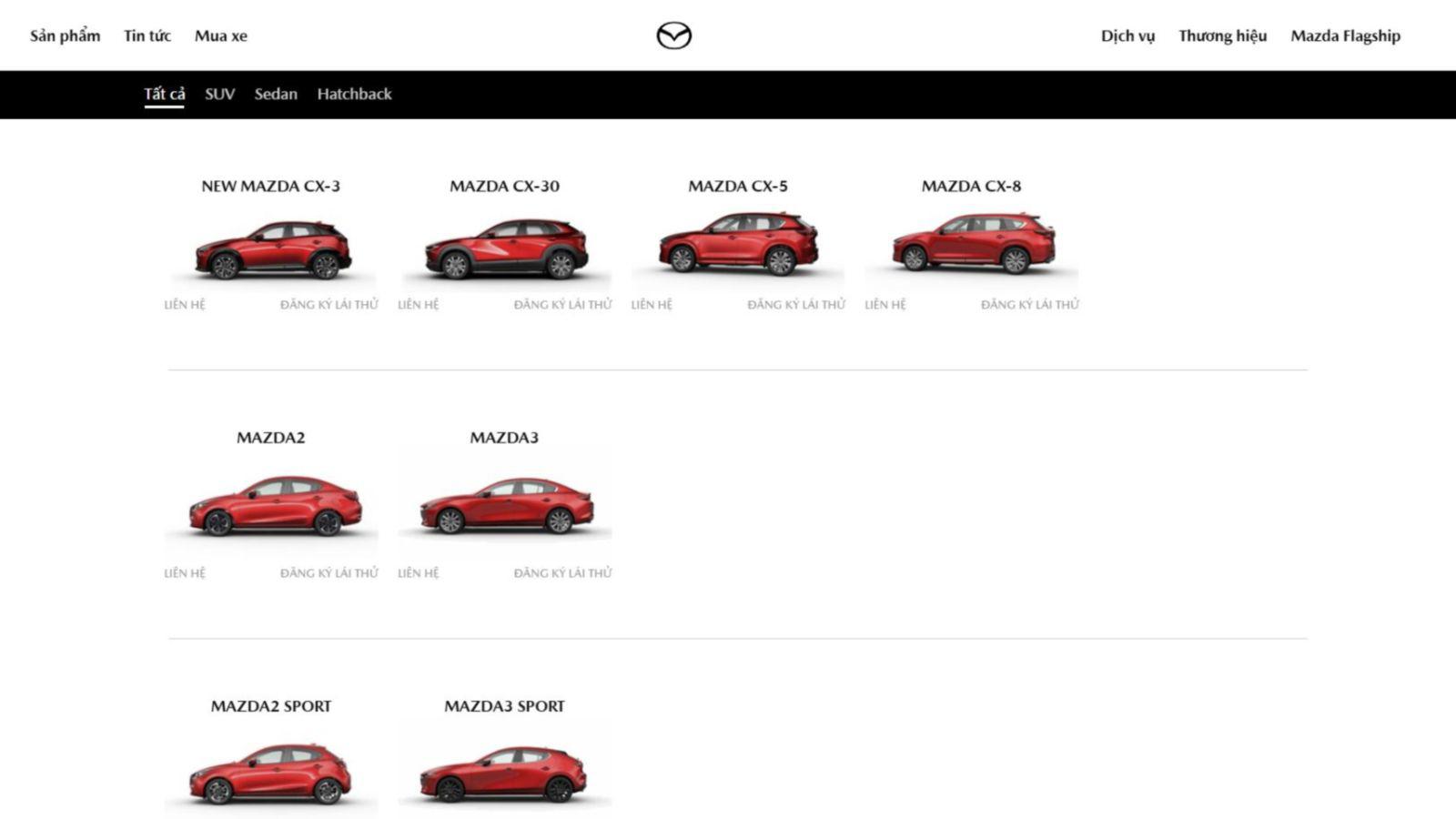Image resolution: width=1456 pixels, height=819 pixels.
Task: Click ĐĂNG KÝ LÁI THỬ under Mazda CX-8
Action: 1029,304
